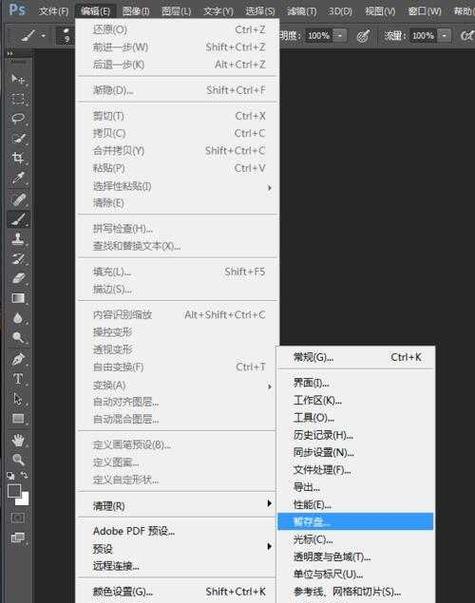The width and height of the screenshot is (475, 603).
Task: Toggle the Quick Mask mode icon
Action: [x=18, y=518]
